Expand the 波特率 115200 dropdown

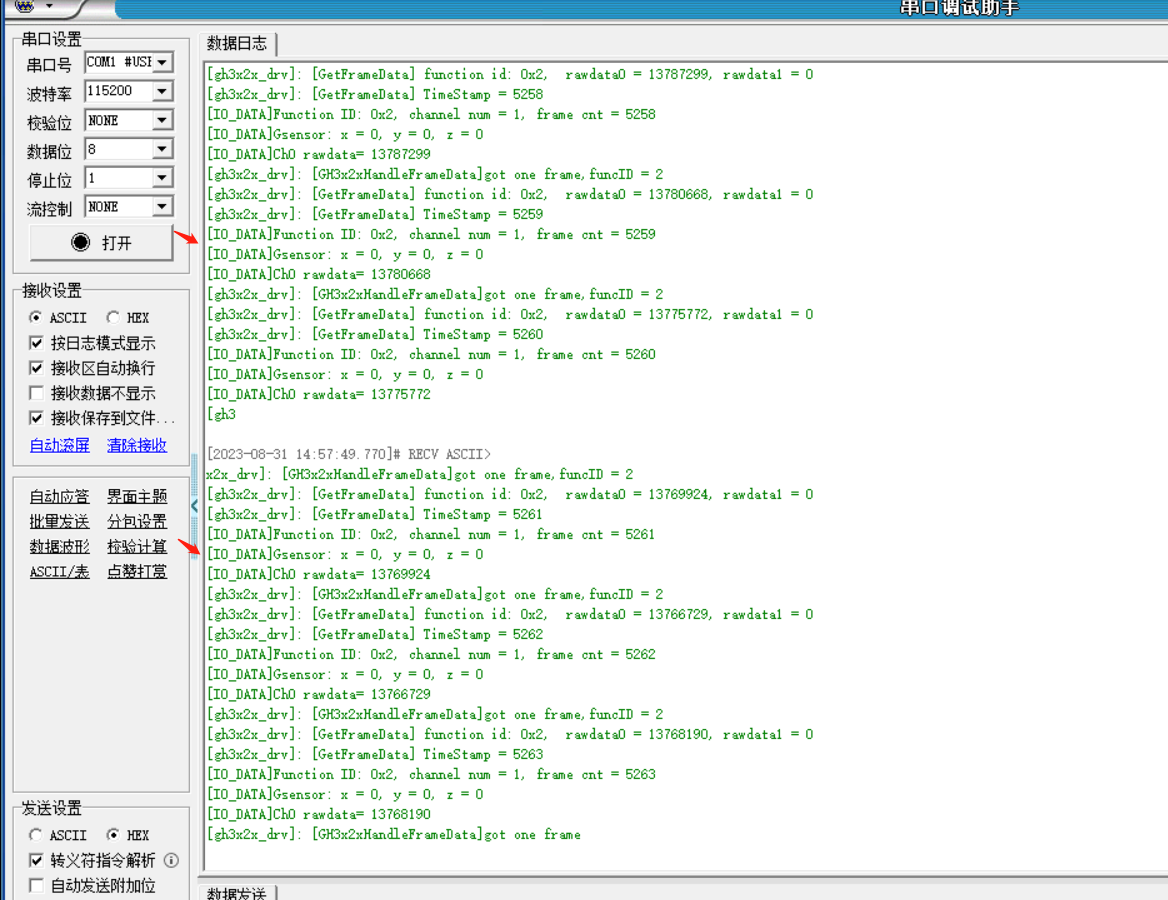point(162,91)
